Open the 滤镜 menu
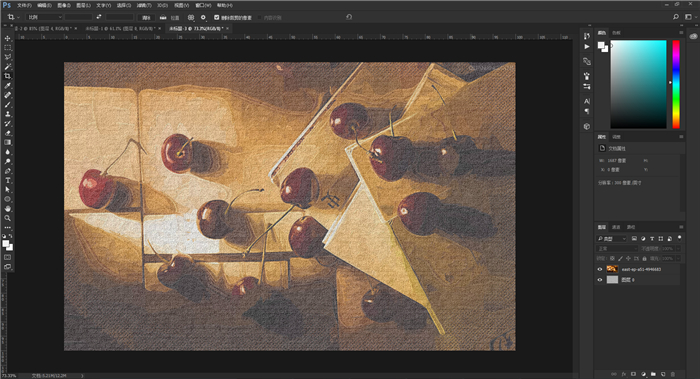The height and width of the screenshot is (379, 700). (144, 5)
